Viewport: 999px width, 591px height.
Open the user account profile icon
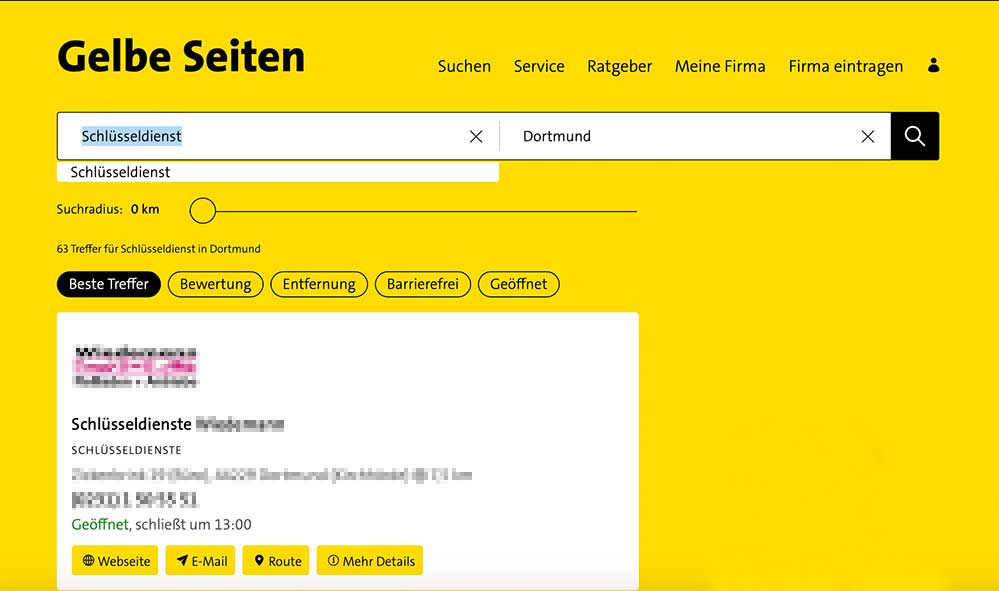933,65
